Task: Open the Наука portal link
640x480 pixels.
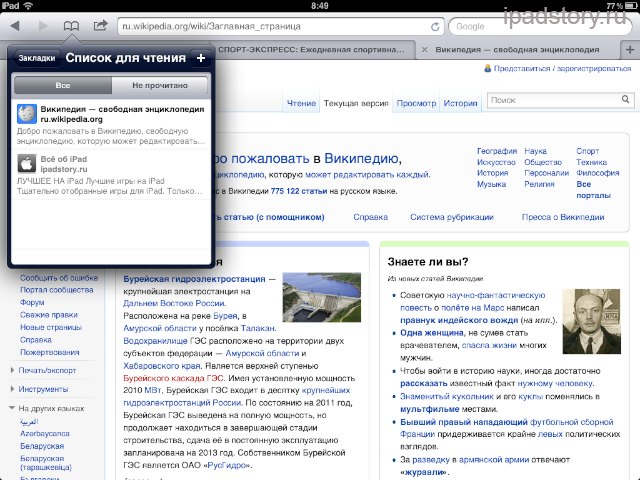Action: click(x=535, y=151)
